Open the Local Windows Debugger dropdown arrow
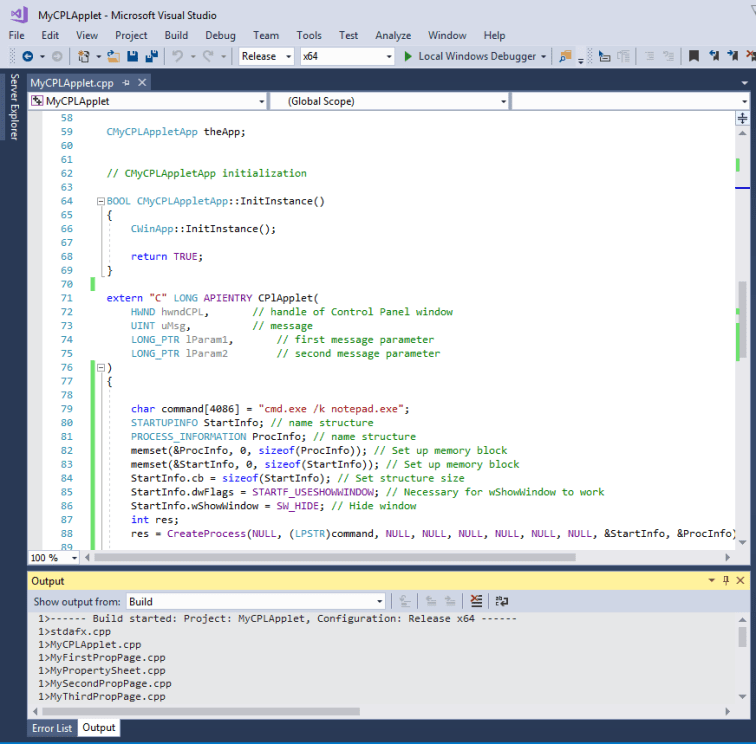Screen dimensions: 756x744 (x=543, y=56)
